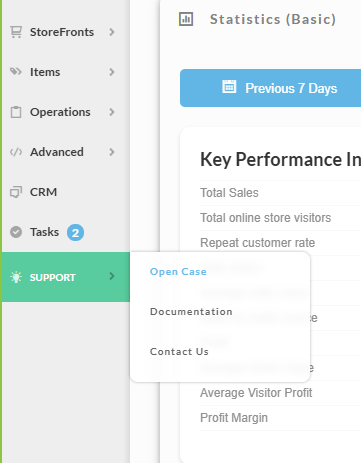Expand the Operations submenu chevron
This screenshot has height=463, width=361.
[112, 112]
